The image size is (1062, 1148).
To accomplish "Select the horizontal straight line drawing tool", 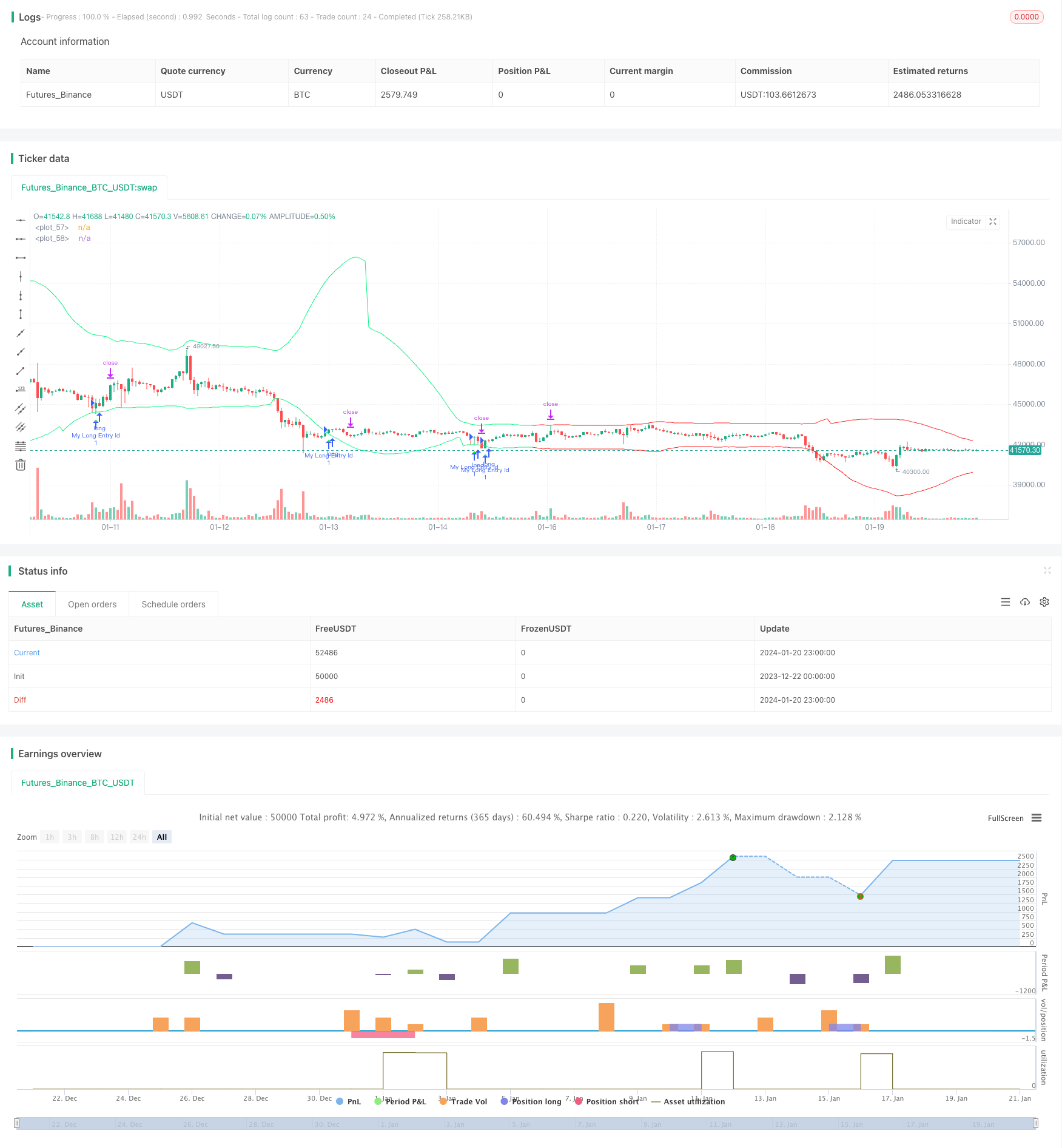I will (x=21, y=220).
